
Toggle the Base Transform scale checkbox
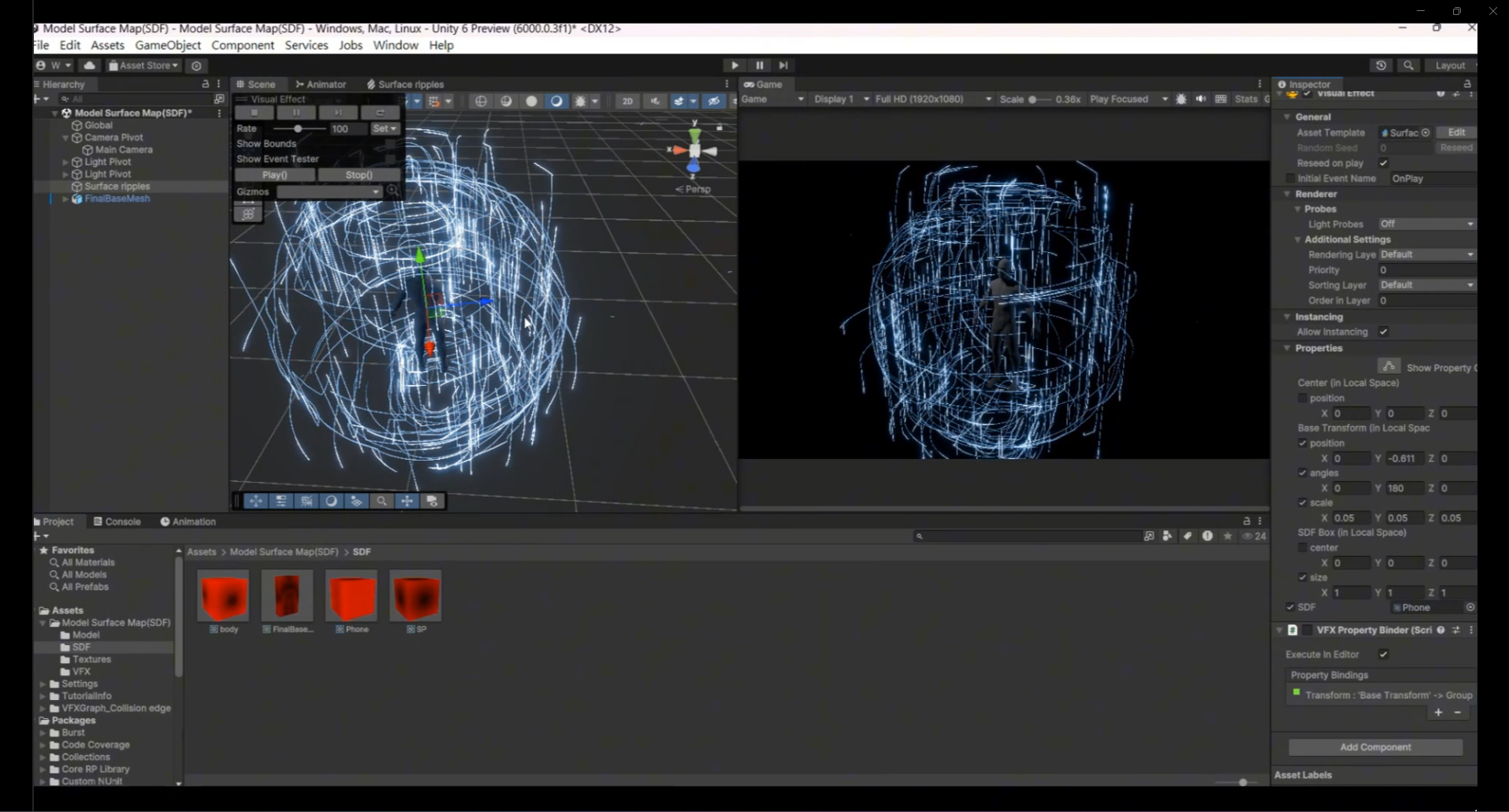[x=1303, y=502]
